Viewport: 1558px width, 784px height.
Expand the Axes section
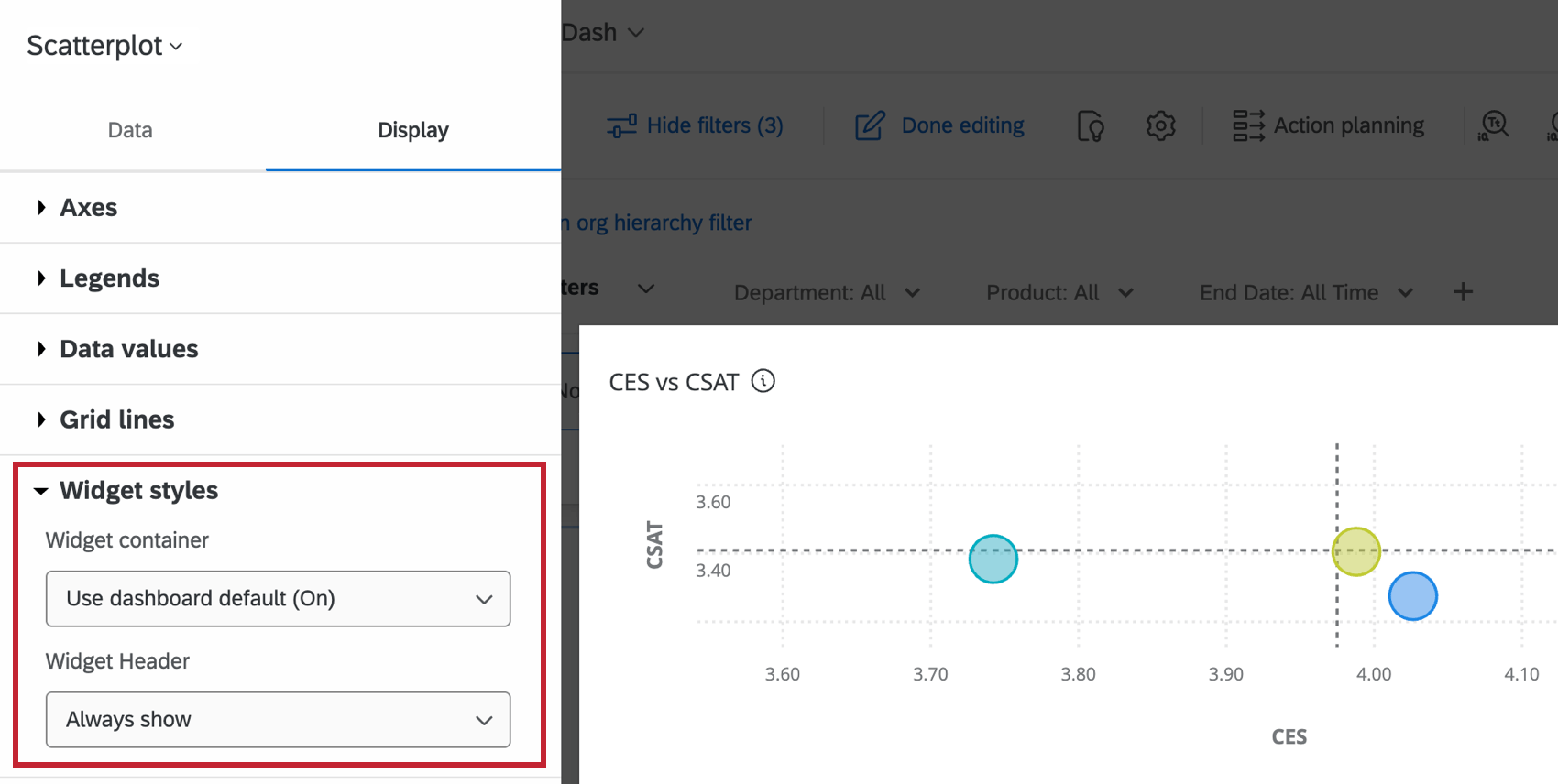[x=88, y=208]
